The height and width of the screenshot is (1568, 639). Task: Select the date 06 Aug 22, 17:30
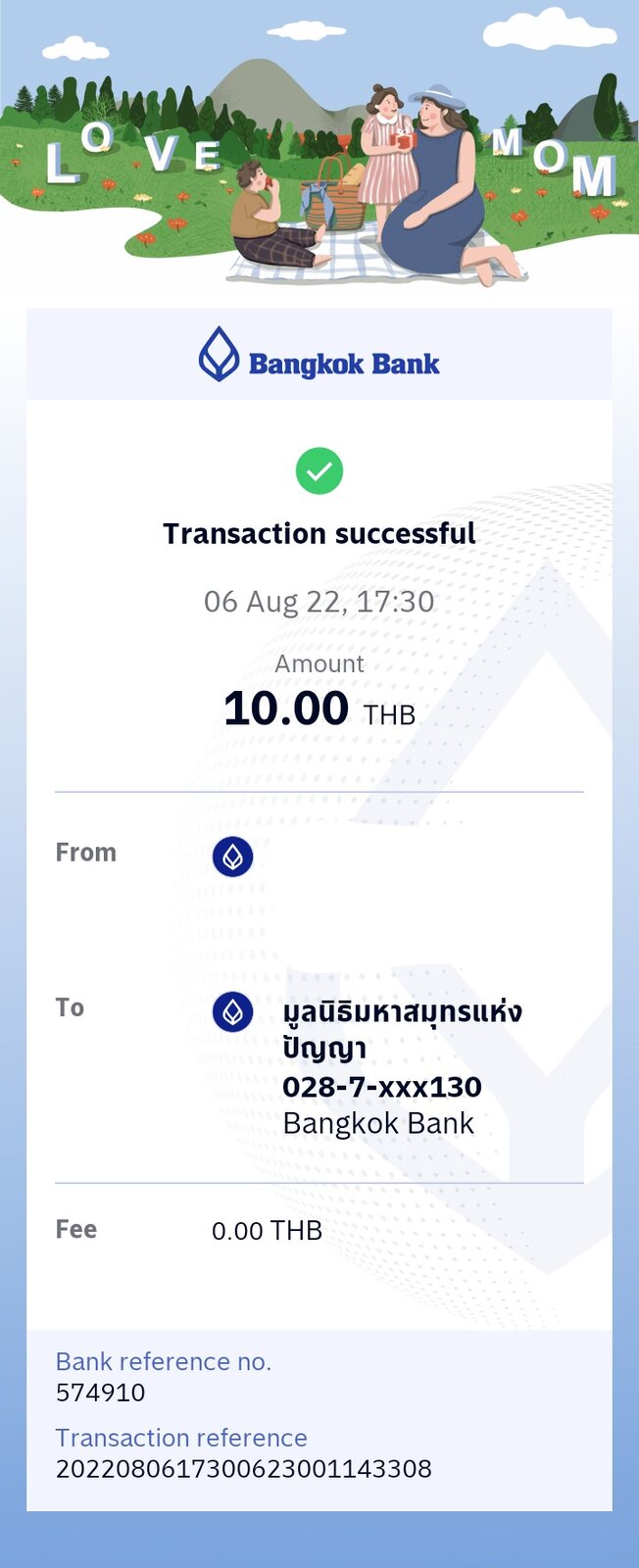pyautogui.click(x=319, y=601)
